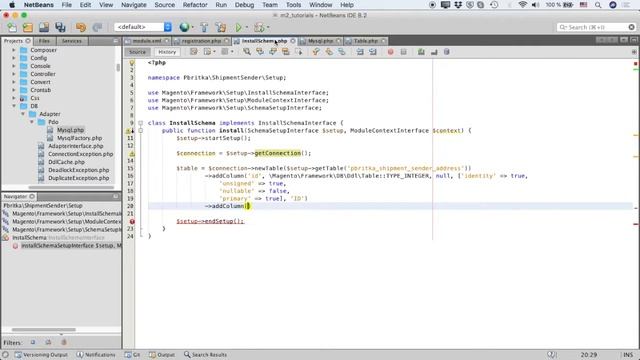
Task: Click the Search field in toolbar
Action: click(596, 27)
